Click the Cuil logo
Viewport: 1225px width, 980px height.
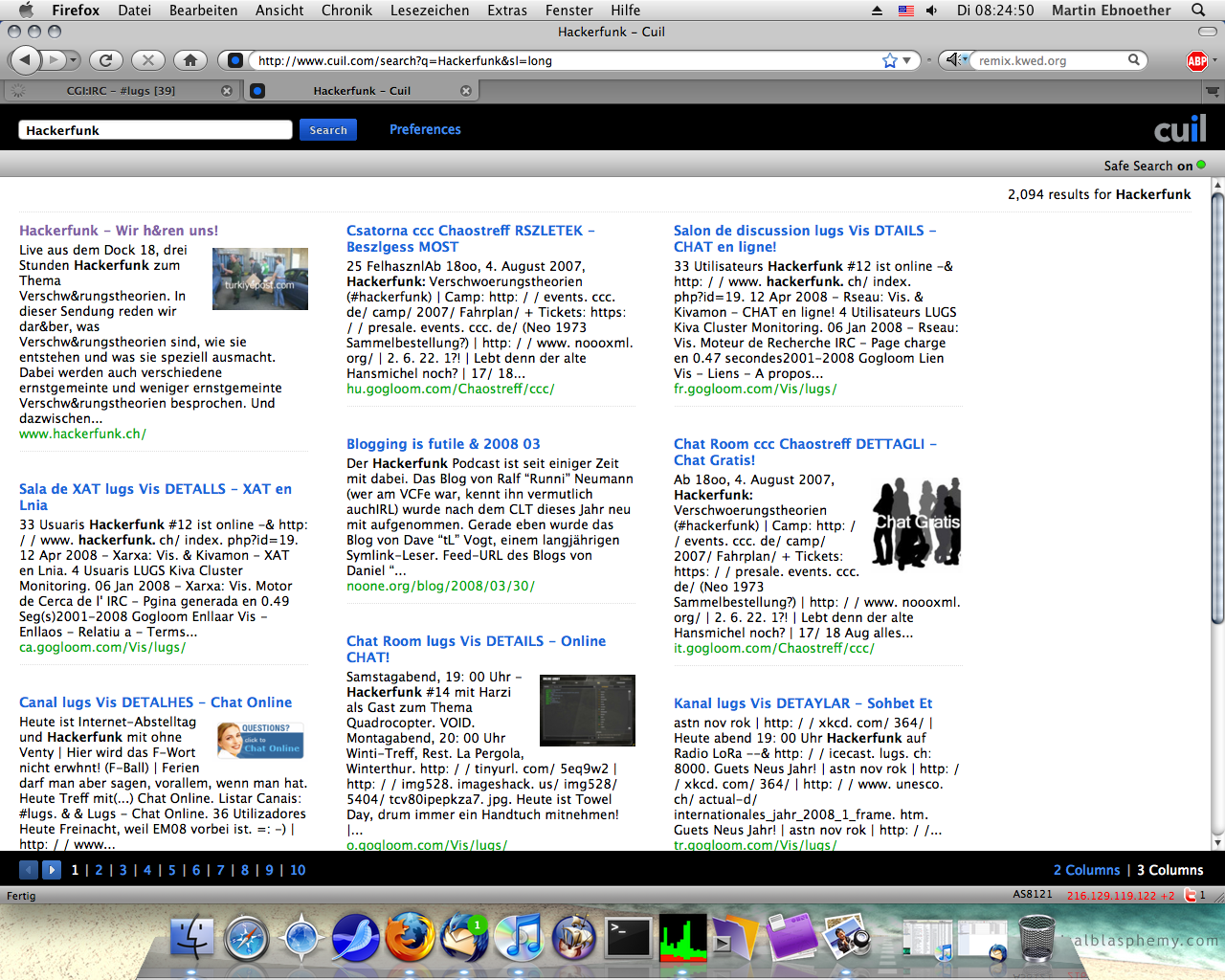(1180, 130)
